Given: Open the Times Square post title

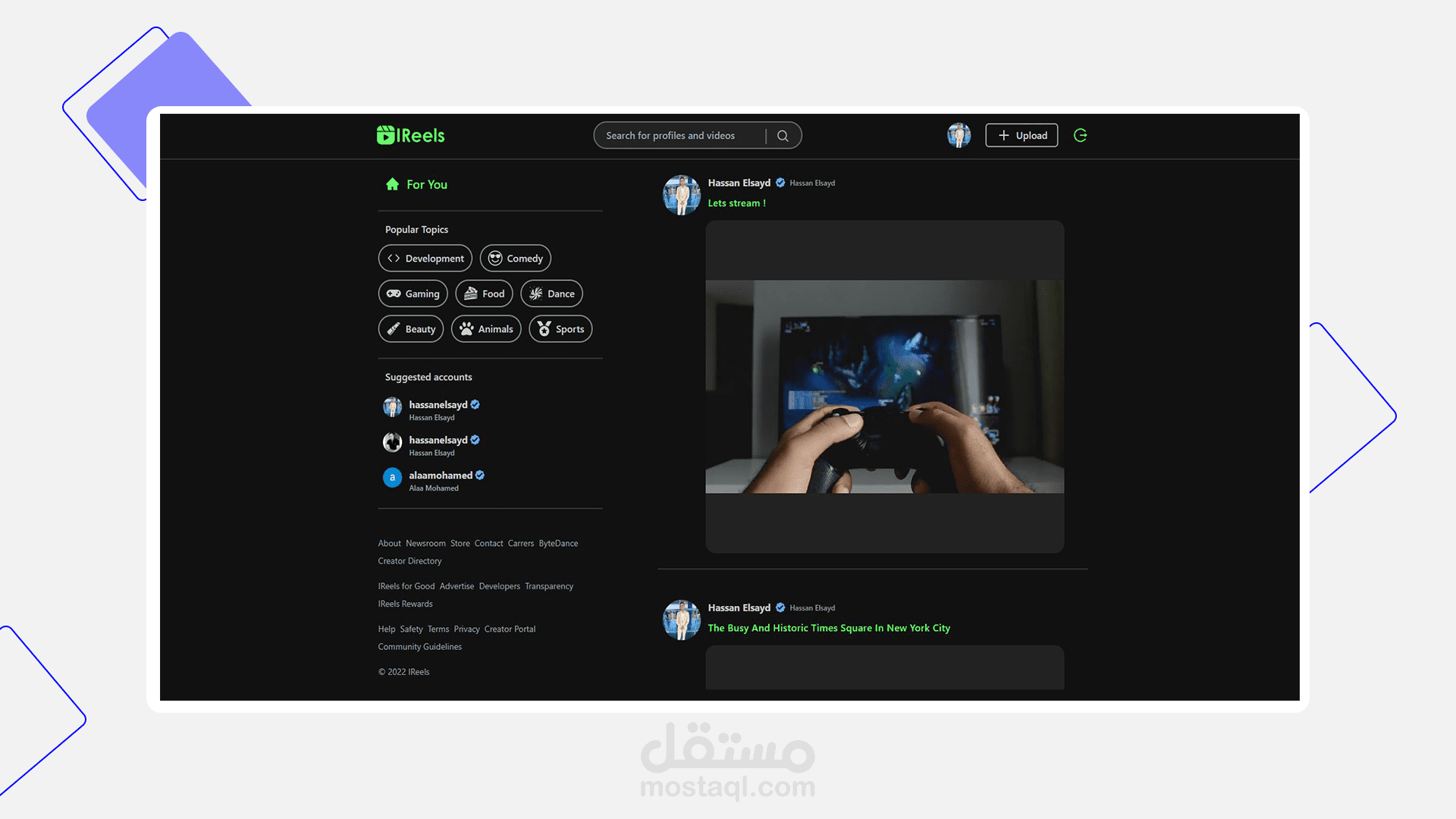Looking at the screenshot, I should (829, 628).
